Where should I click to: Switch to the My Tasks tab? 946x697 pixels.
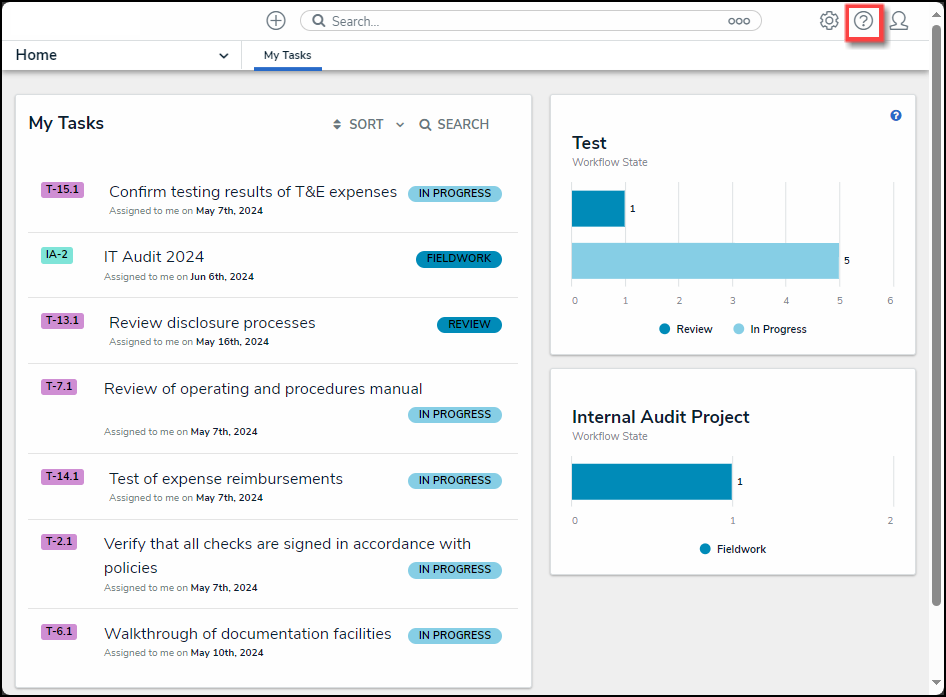tap(288, 56)
